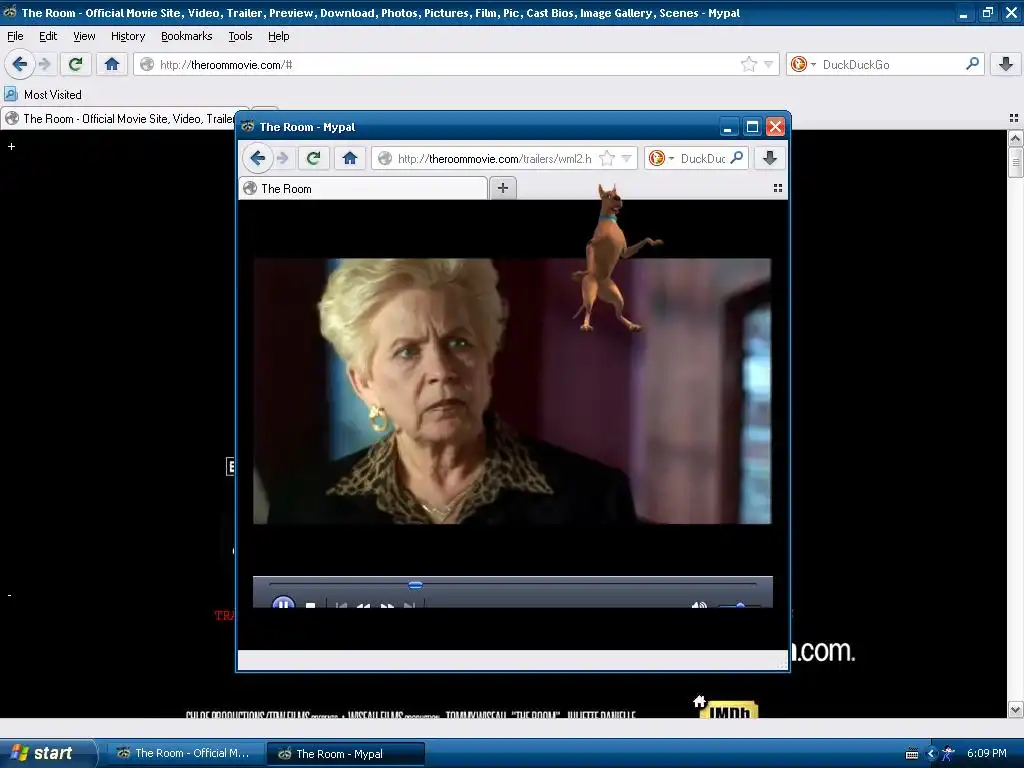This screenshot has height=768, width=1024.
Task: Open the File menu
Action: pyautogui.click(x=15, y=36)
